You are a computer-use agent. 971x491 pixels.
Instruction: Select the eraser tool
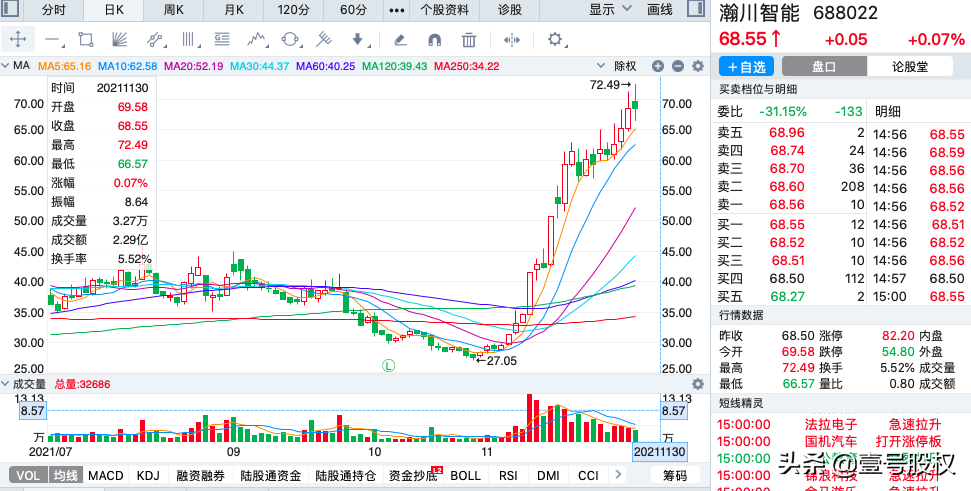click(x=400, y=40)
